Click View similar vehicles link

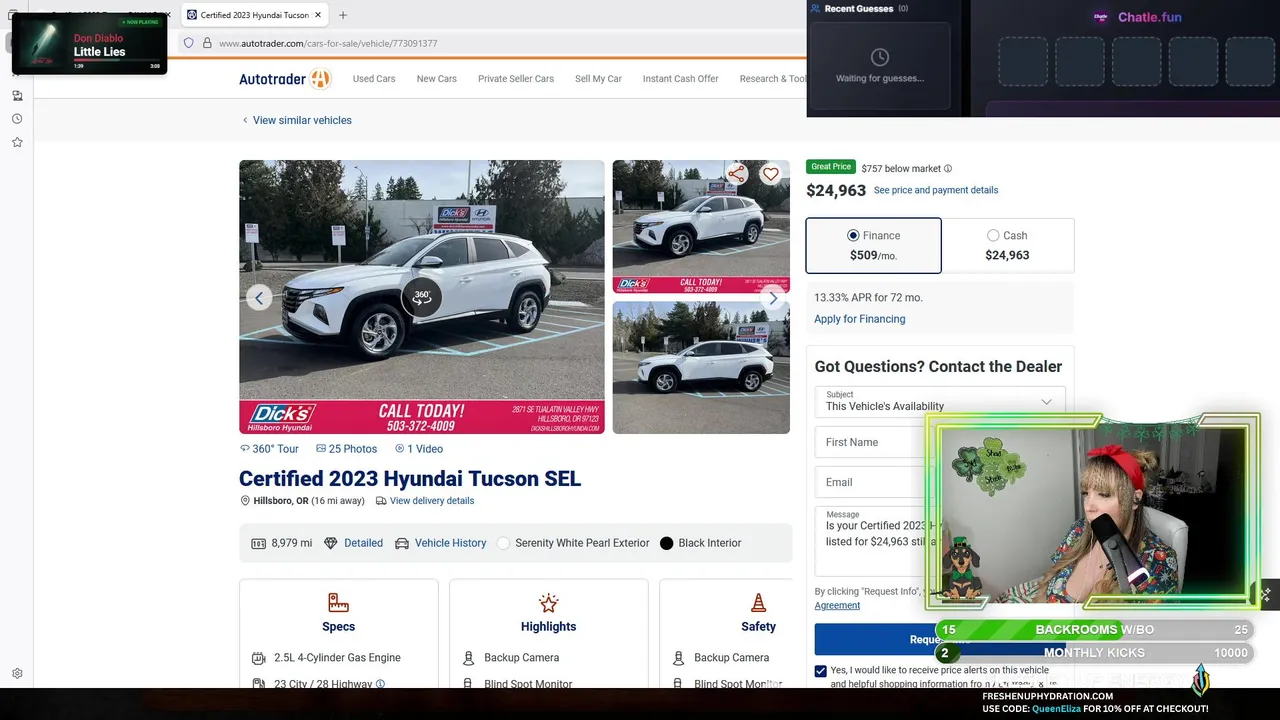click(302, 120)
